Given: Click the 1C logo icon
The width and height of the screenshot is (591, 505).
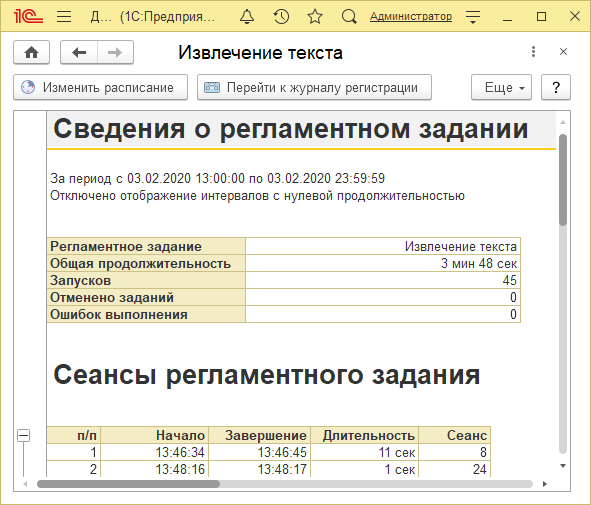Looking at the screenshot, I should point(28,17).
